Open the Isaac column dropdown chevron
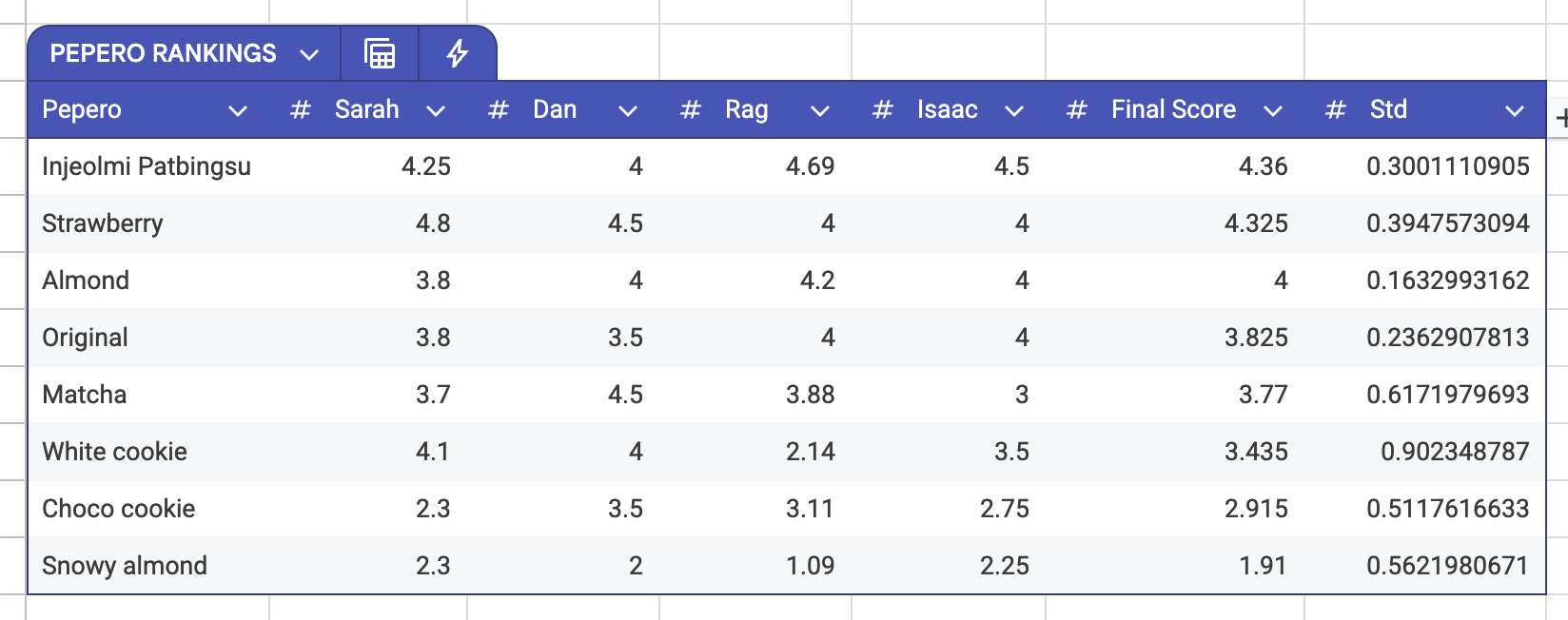This screenshot has width=1568, height=620. 1014,111
